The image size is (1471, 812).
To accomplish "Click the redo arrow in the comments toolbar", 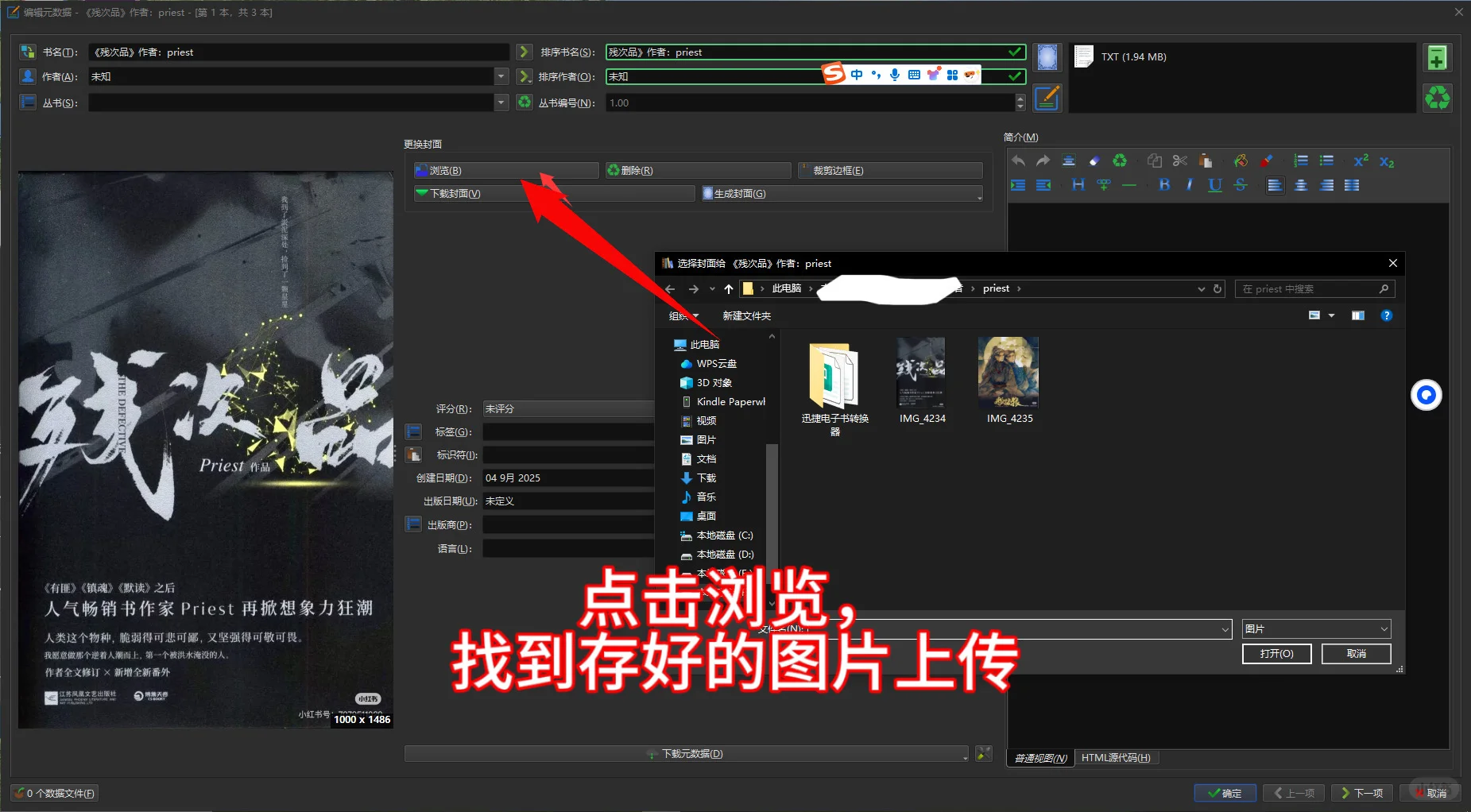I will pyautogui.click(x=1043, y=160).
